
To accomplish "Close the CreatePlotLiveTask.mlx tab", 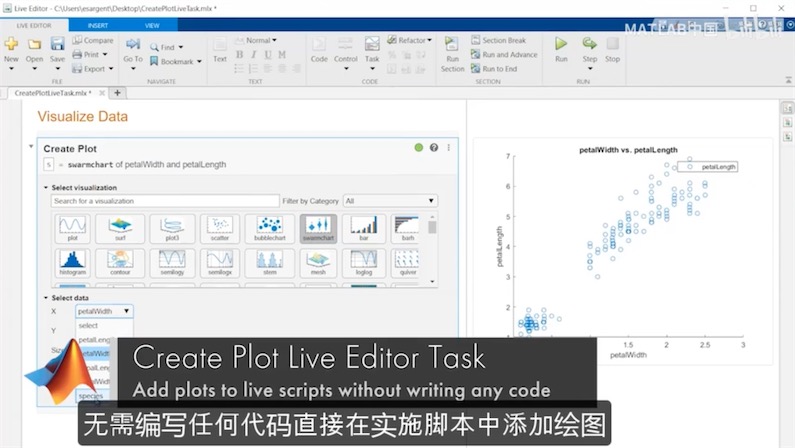I will coord(102,93).
